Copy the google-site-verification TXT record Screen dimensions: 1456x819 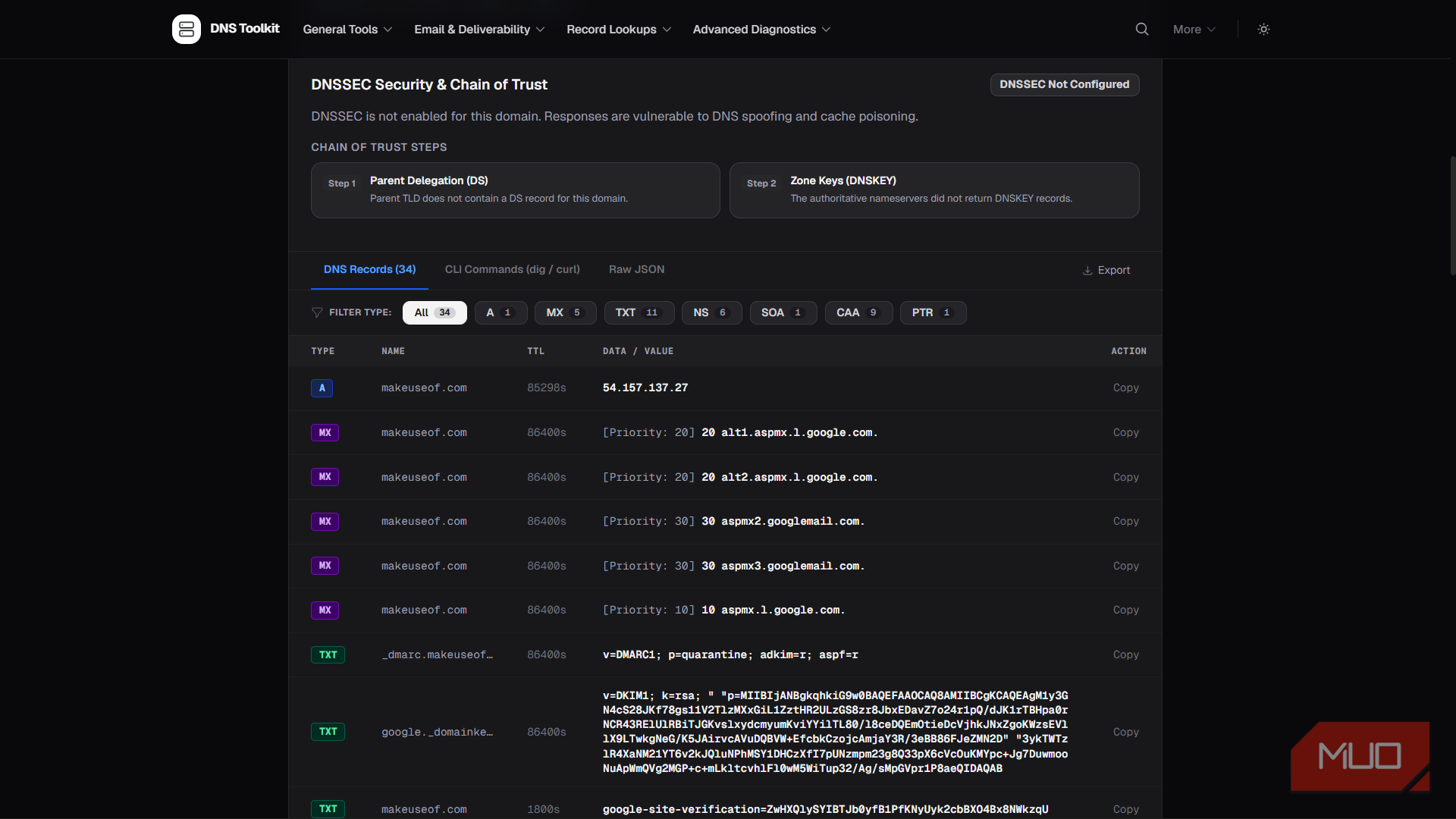coord(1125,809)
